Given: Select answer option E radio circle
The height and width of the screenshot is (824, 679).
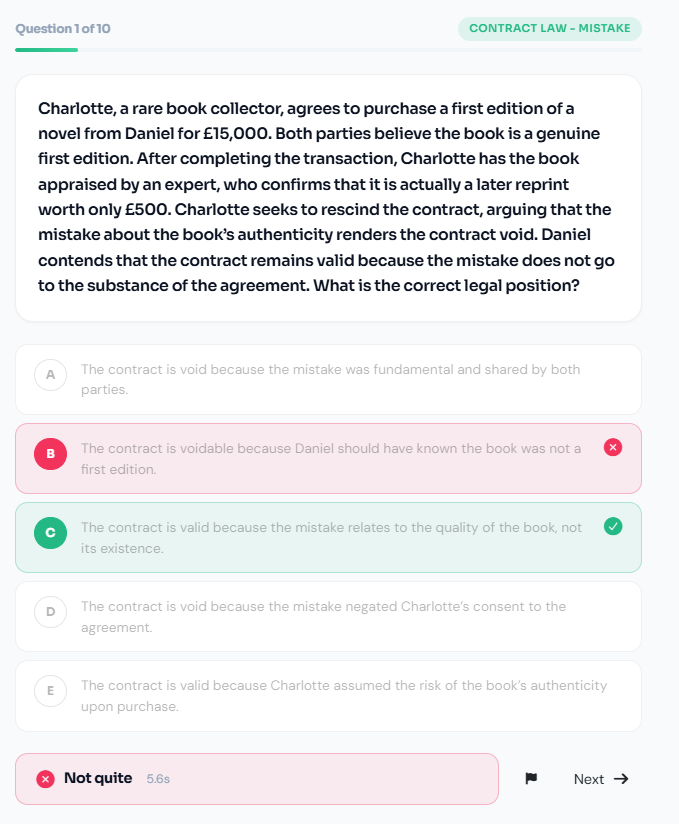Looking at the screenshot, I should pos(50,691).
